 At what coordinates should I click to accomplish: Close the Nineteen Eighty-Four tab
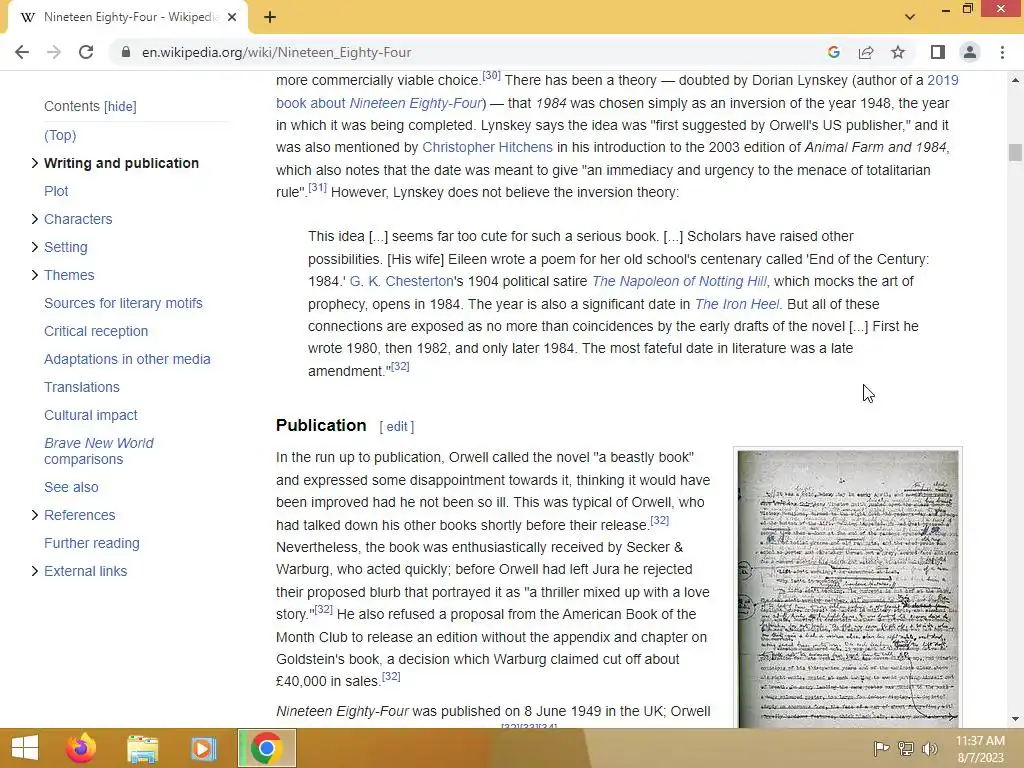tap(232, 18)
